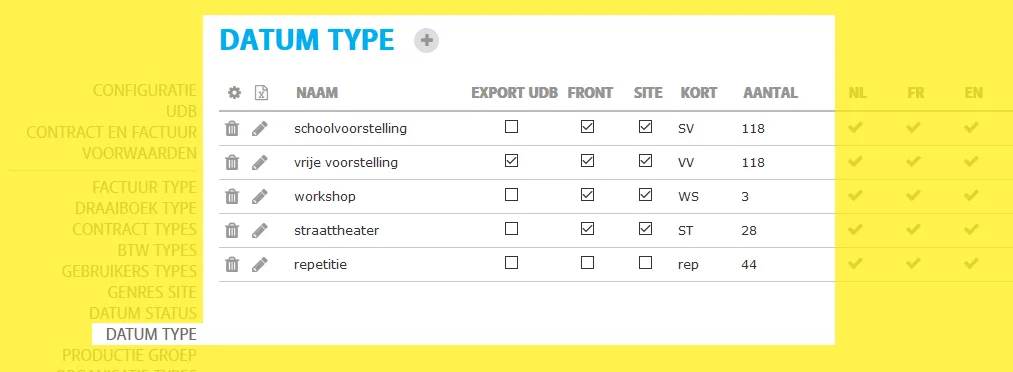Check Site checkbox for repetitie

[x=645, y=262]
